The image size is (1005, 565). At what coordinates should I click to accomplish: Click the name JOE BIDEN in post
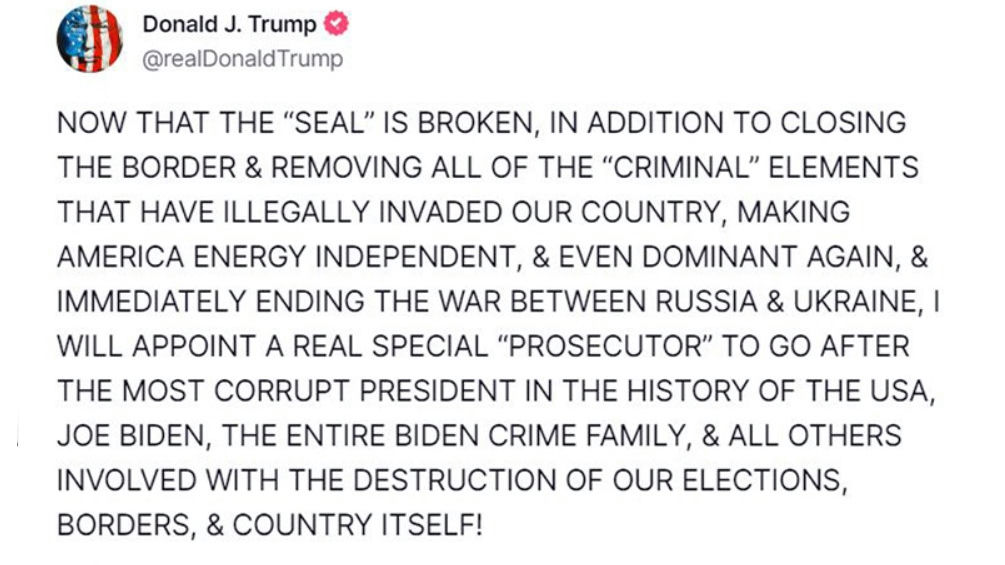pos(130,436)
